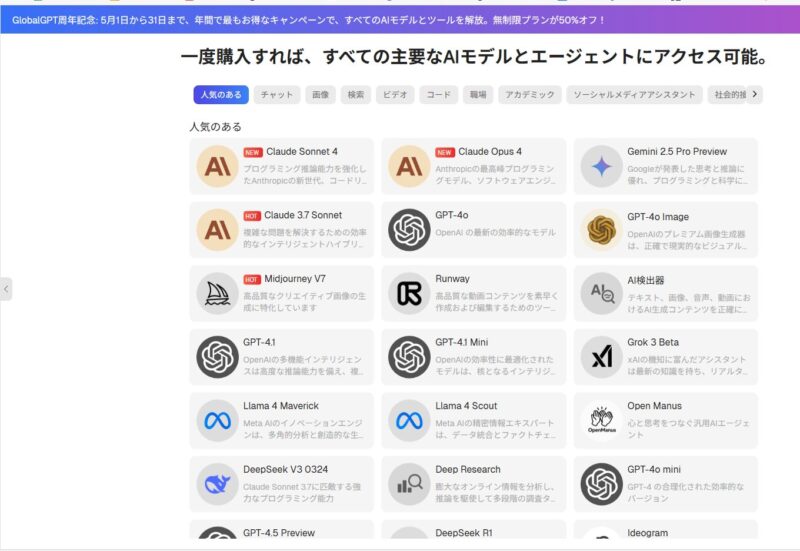The height and width of the screenshot is (551, 800).
Task: Click the golden GPT-4o Image icon
Action: [602, 230]
